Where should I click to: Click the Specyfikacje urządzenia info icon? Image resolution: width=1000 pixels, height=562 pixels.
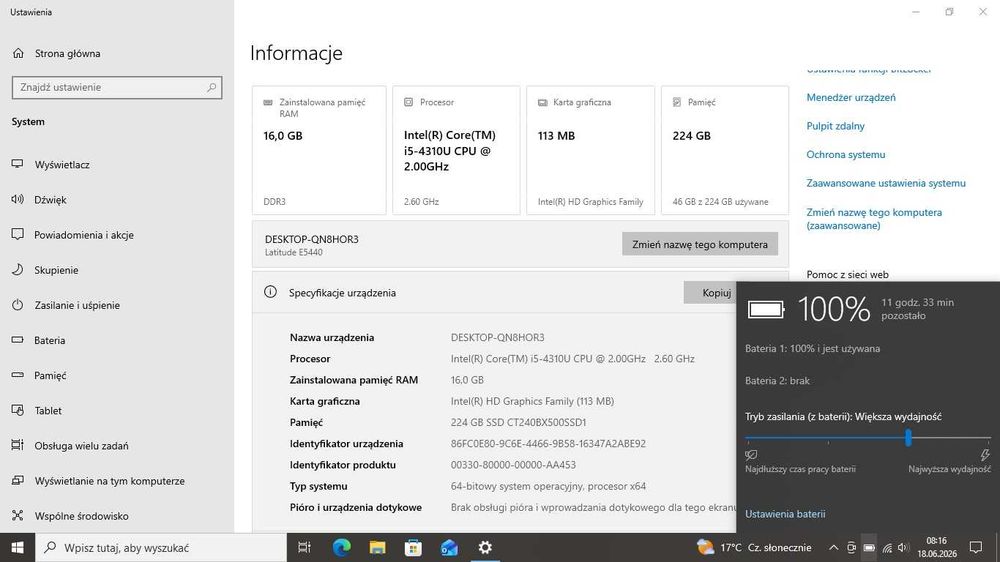pyautogui.click(x=270, y=292)
